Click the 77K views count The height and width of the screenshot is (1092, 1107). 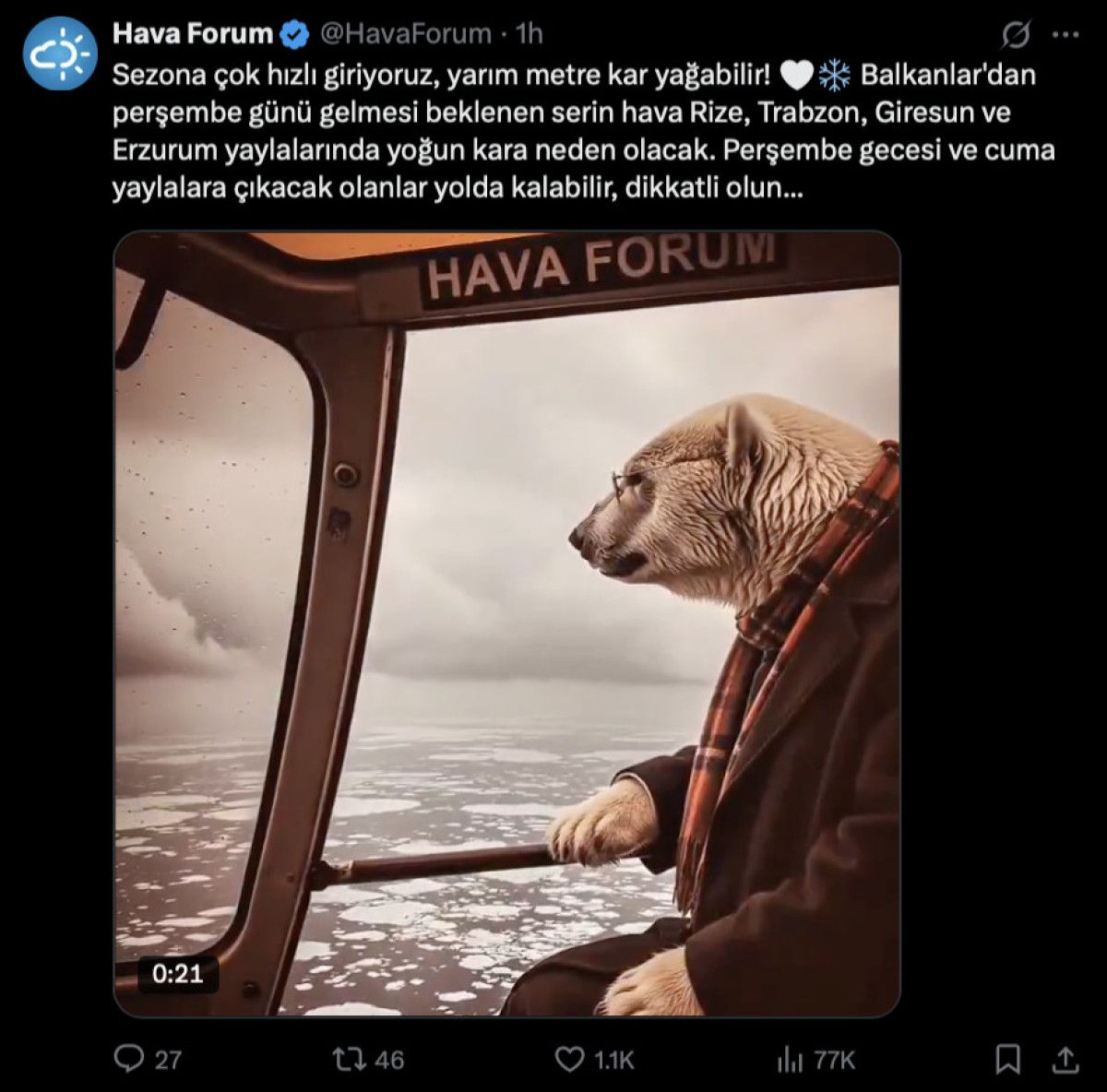click(835, 1061)
